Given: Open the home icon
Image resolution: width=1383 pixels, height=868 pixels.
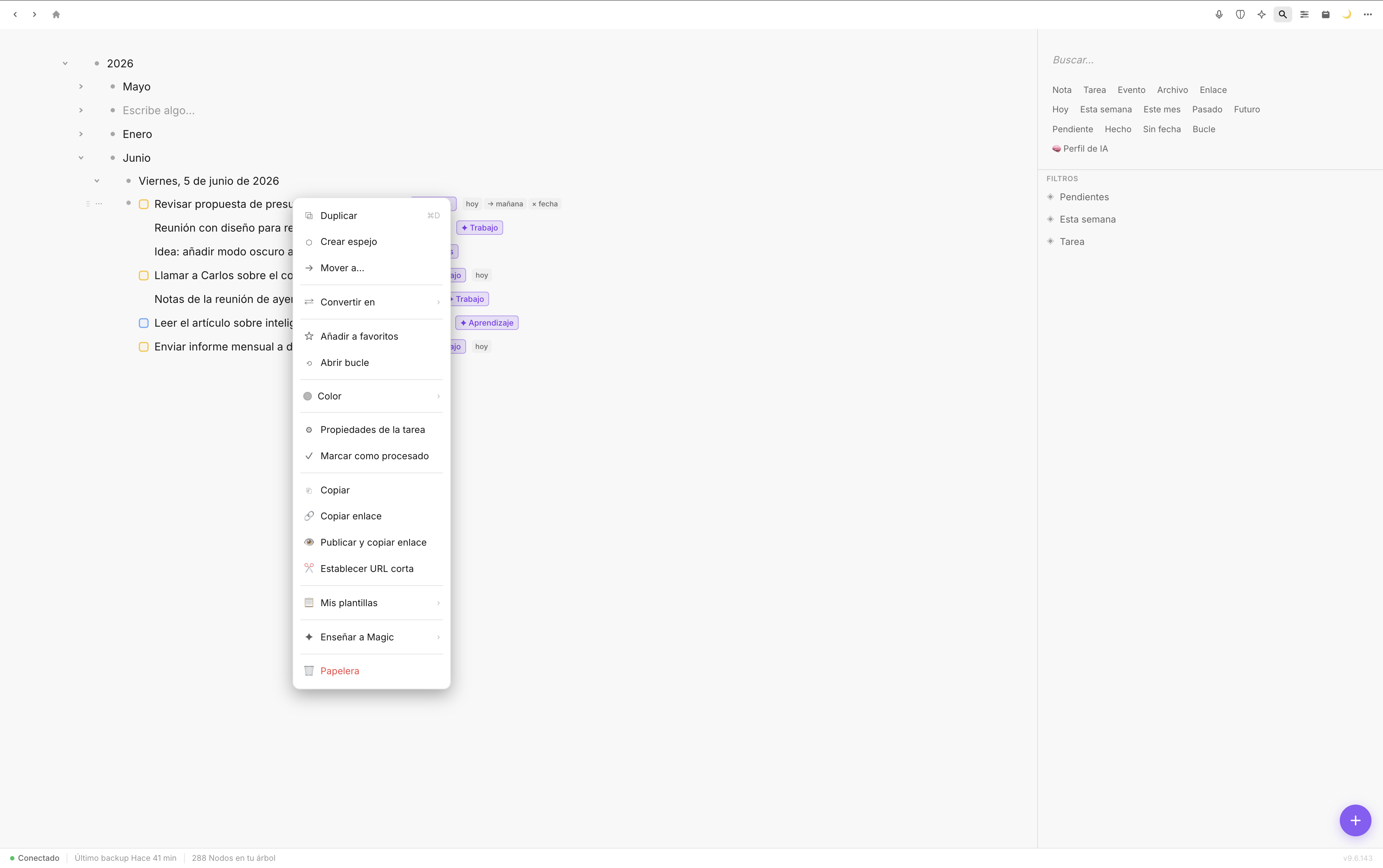Looking at the screenshot, I should coord(56,14).
